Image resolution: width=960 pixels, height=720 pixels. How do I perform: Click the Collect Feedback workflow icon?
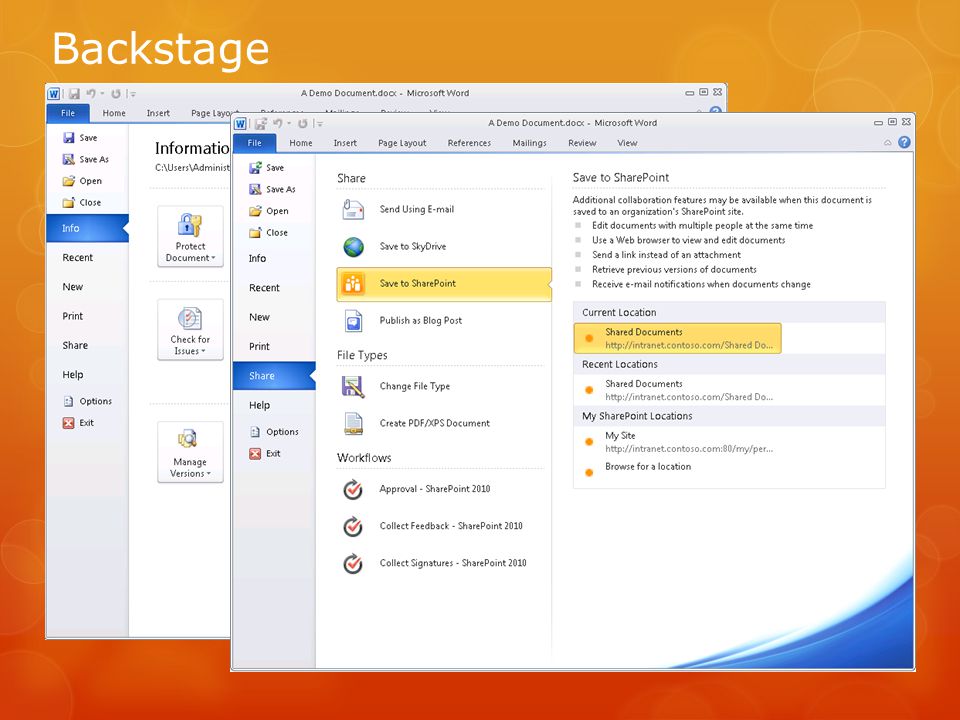[x=353, y=526]
